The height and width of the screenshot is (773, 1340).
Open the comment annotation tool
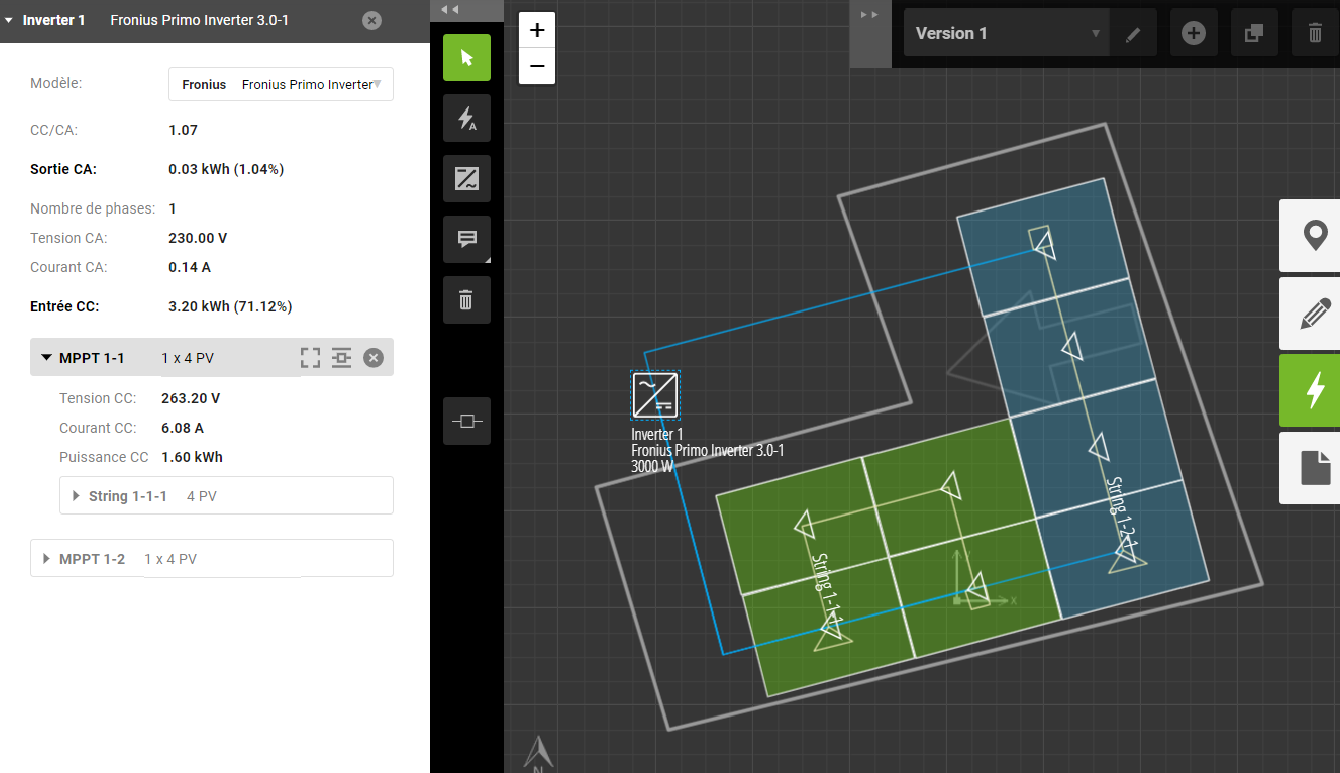click(x=467, y=239)
